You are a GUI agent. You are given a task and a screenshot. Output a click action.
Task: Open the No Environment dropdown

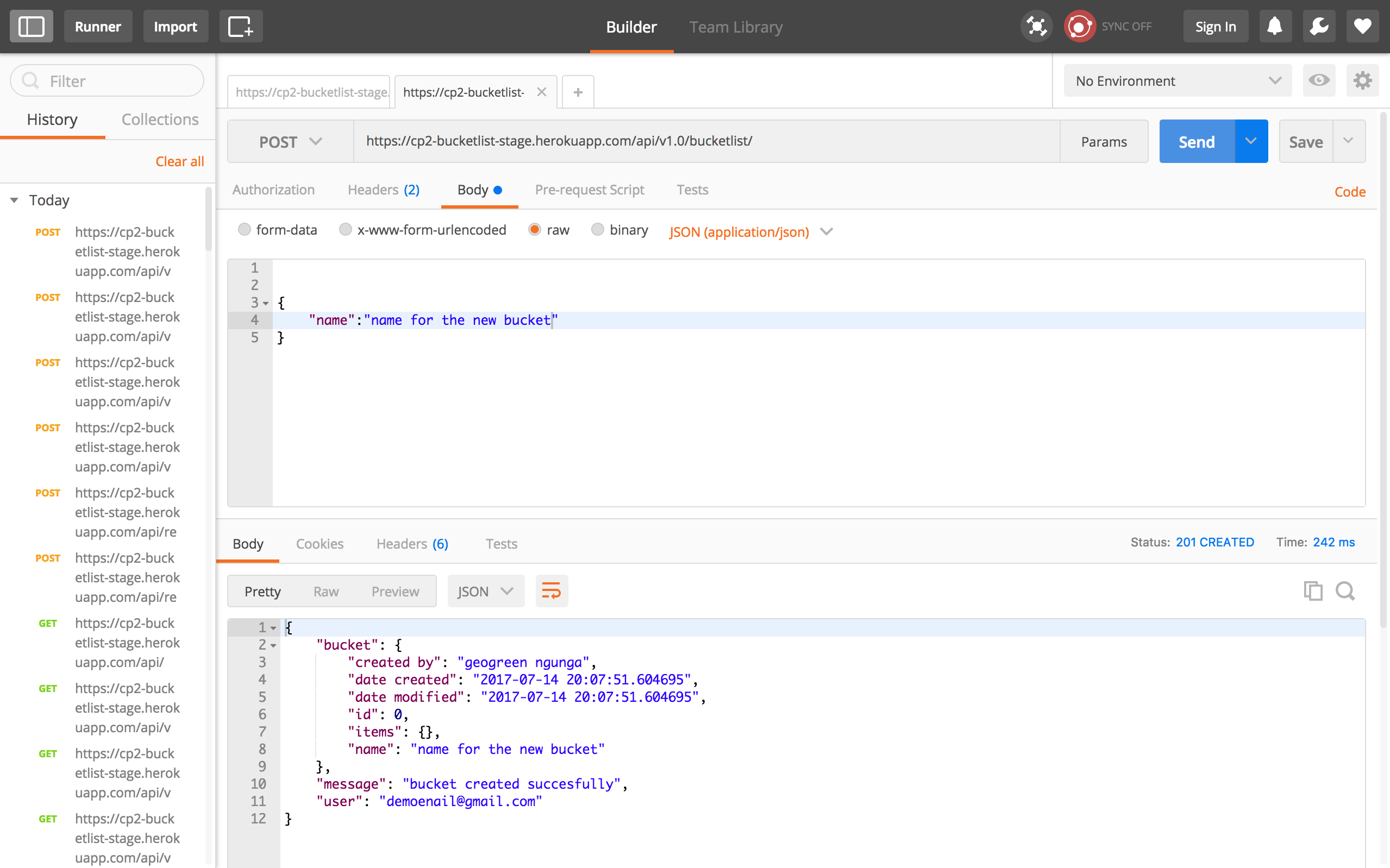[1175, 80]
